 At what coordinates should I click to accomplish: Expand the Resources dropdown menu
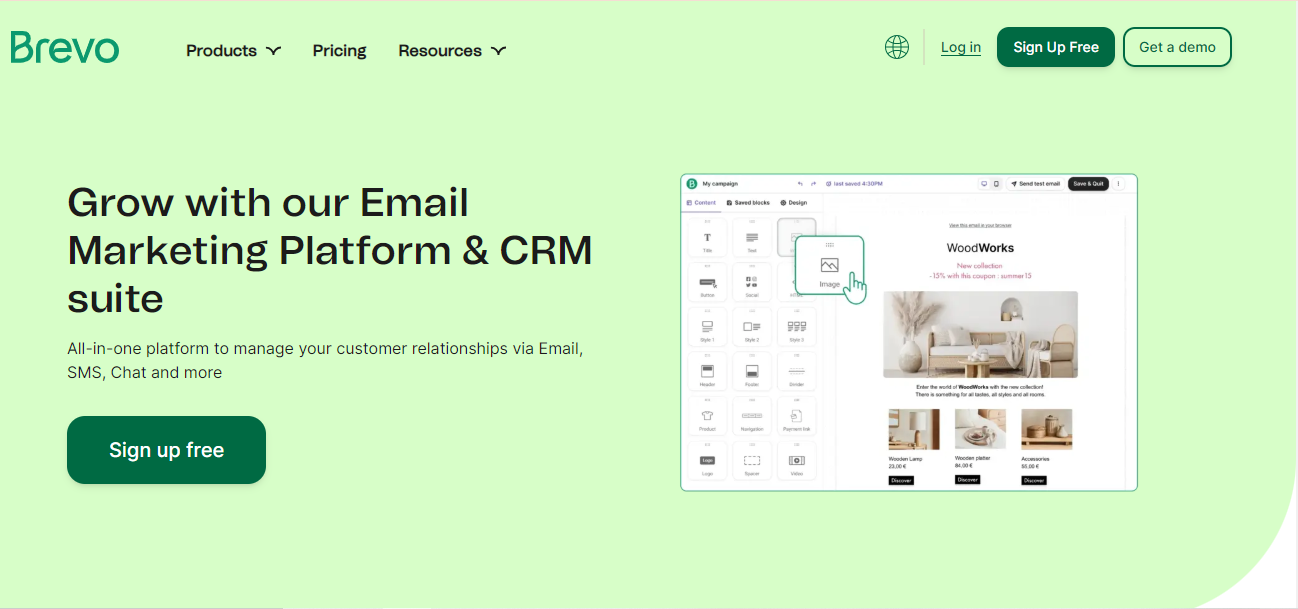coord(452,51)
